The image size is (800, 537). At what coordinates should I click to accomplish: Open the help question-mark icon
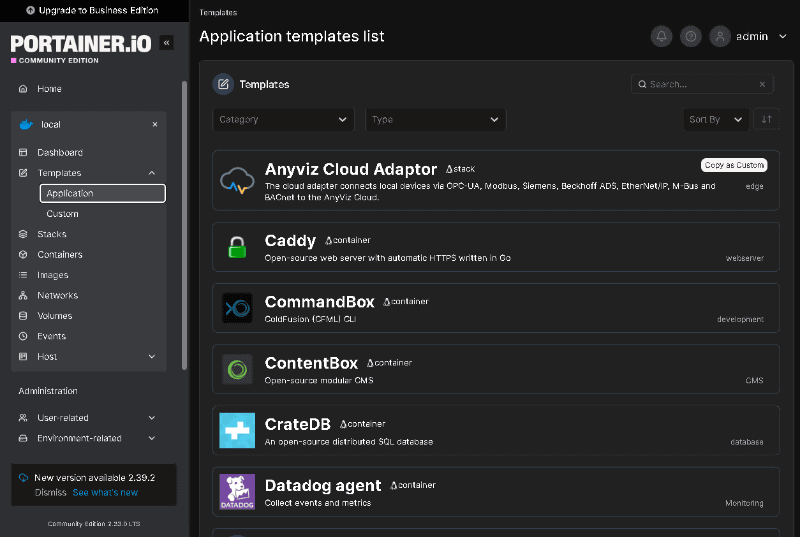pyautogui.click(x=691, y=36)
